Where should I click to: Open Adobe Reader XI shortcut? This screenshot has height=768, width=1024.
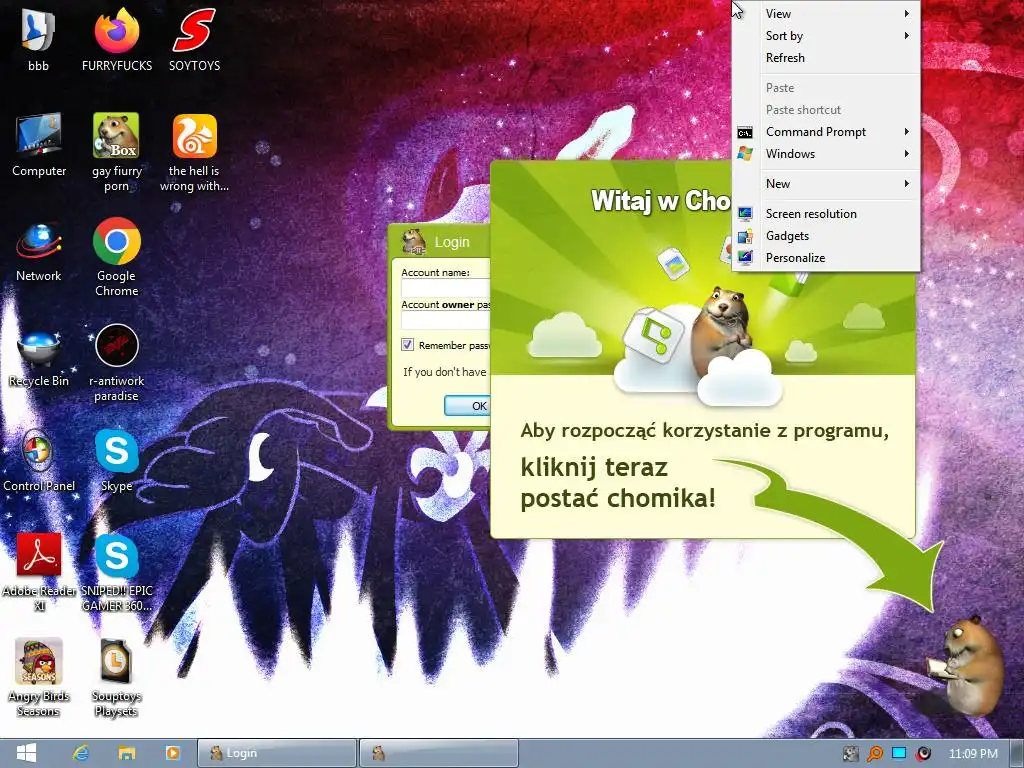(39, 573)
